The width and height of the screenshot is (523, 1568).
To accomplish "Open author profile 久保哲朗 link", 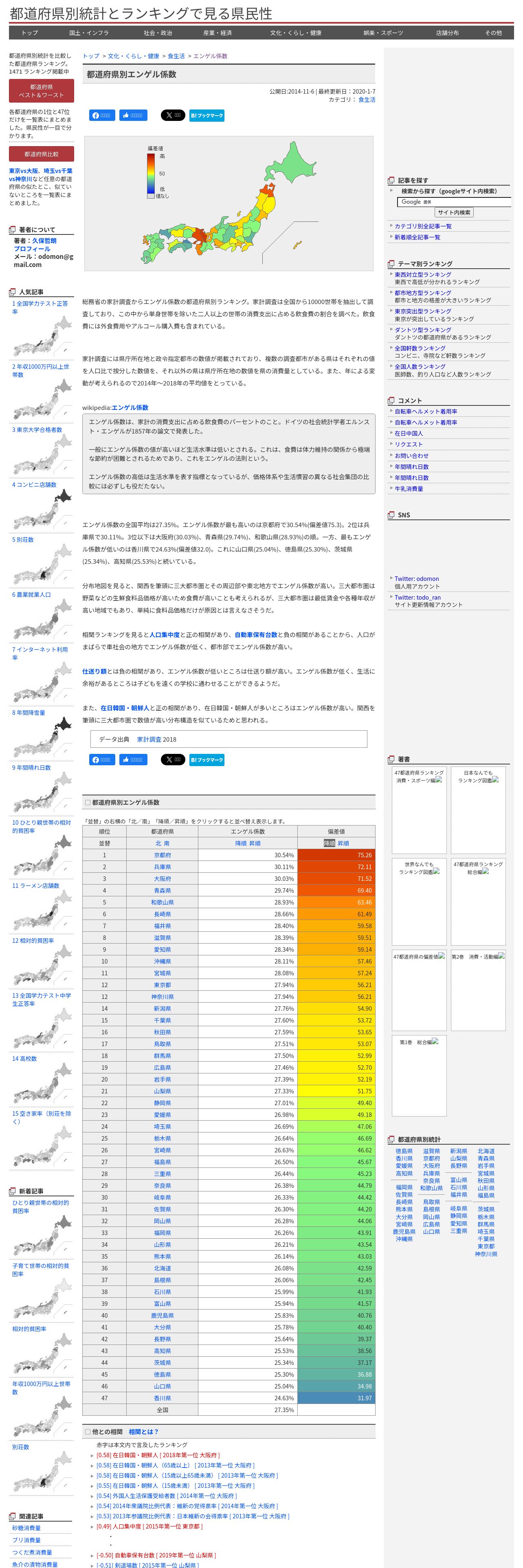I will (44, 241).
